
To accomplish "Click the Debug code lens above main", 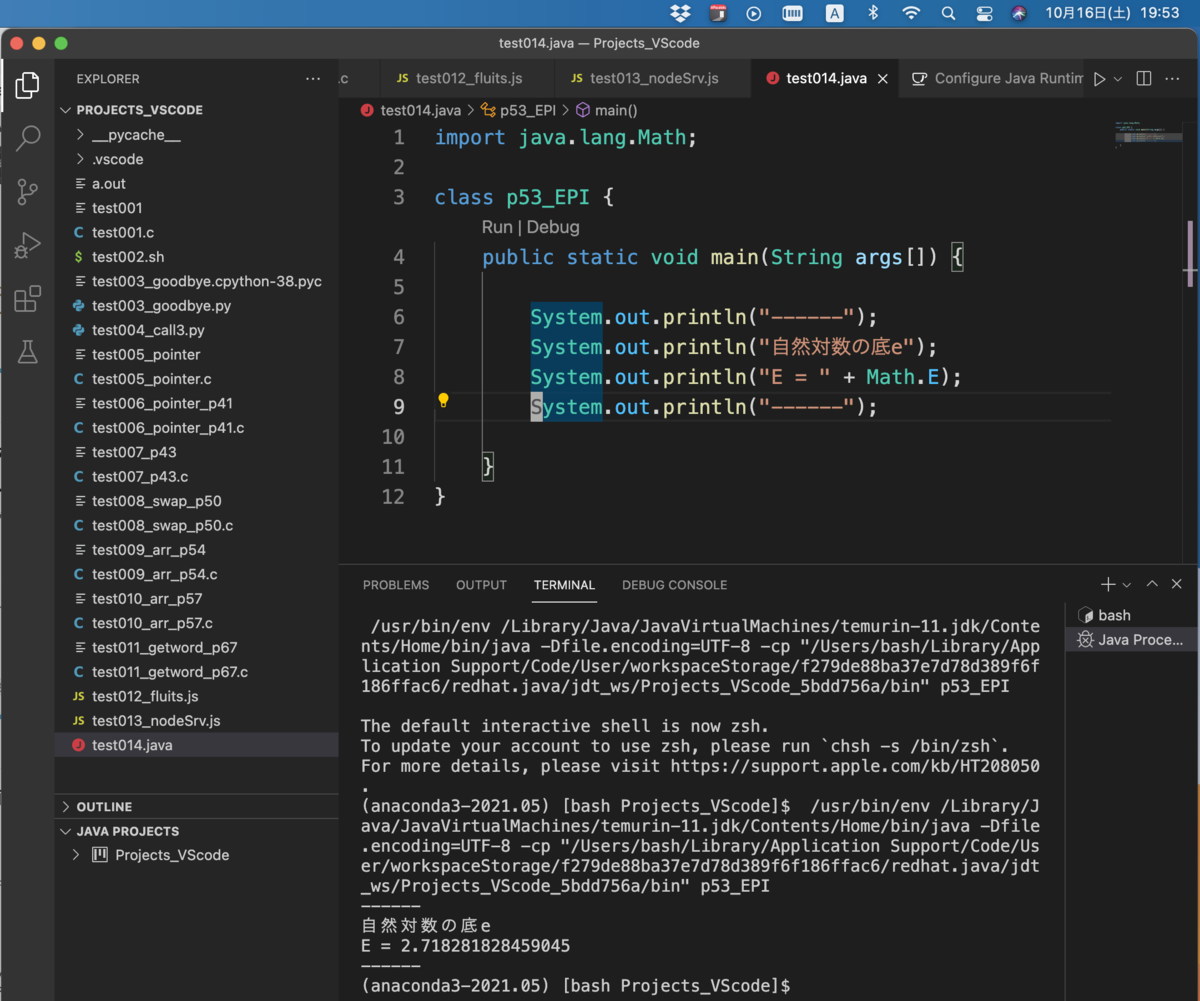I will tap(553, 227).
